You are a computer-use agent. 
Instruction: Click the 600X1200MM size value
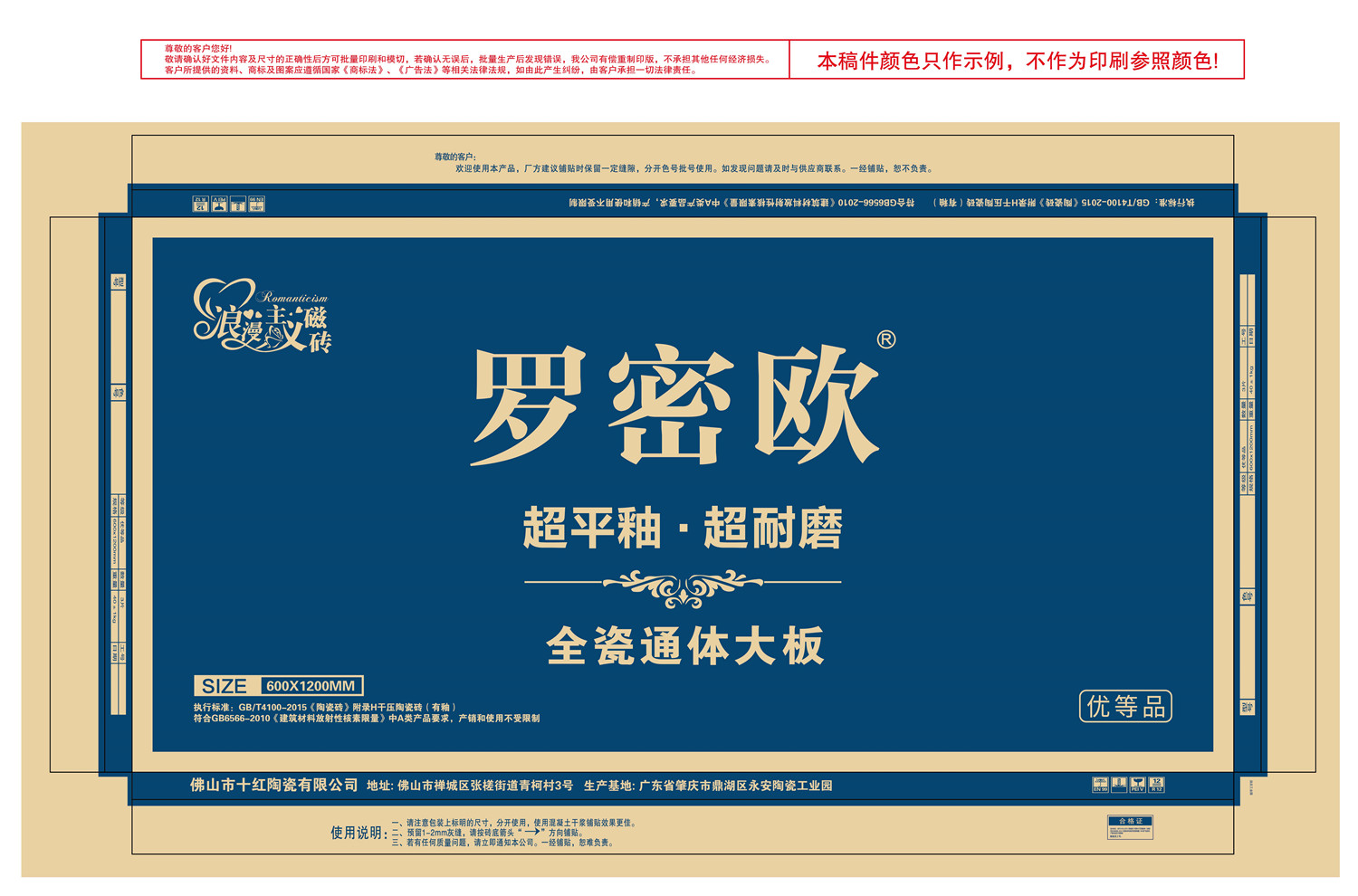point(311,686)
